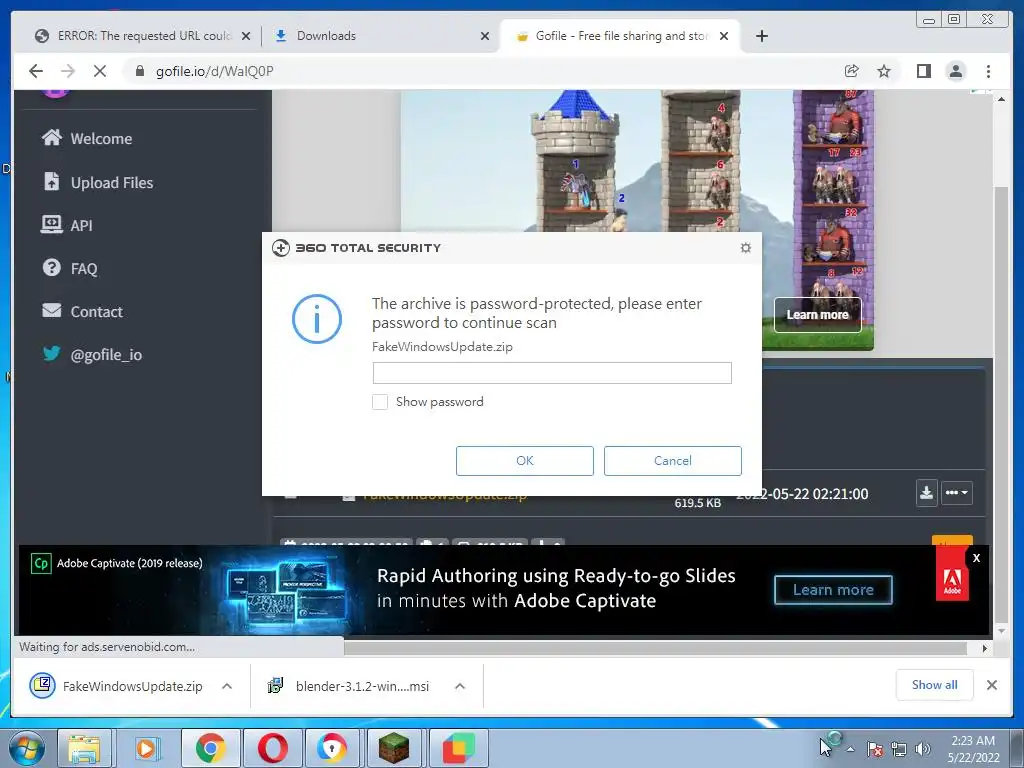Focus the archive password input field
The width and height of the screenshot is (1024, 768).
(552, 373)
